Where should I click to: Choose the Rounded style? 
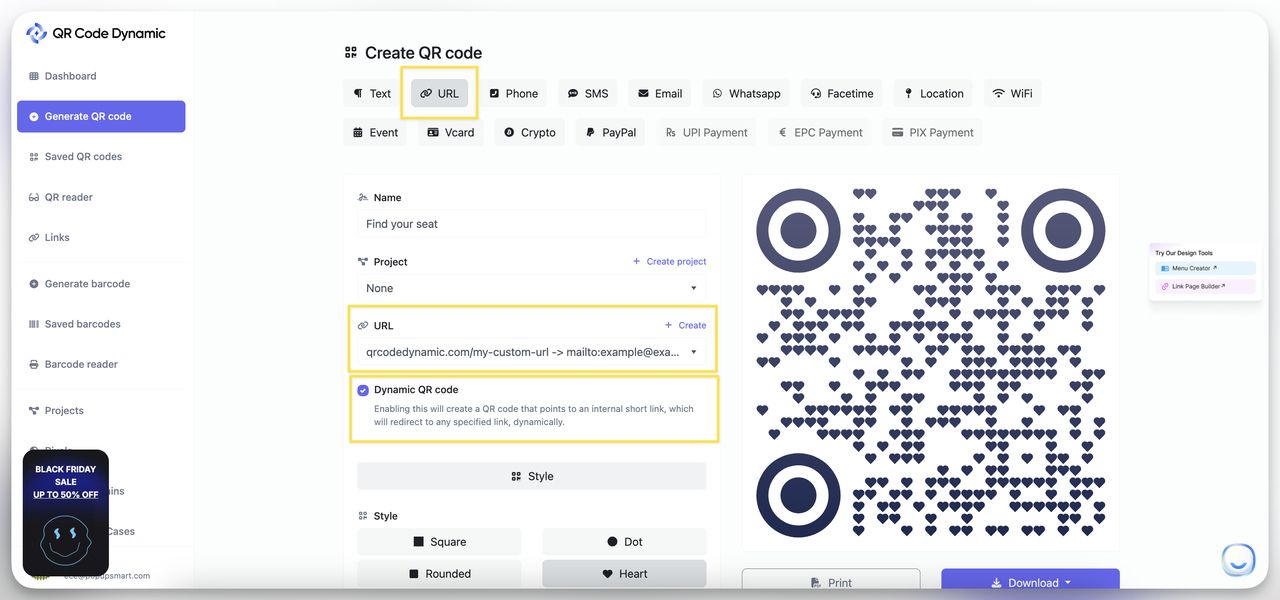click(439, 574)
